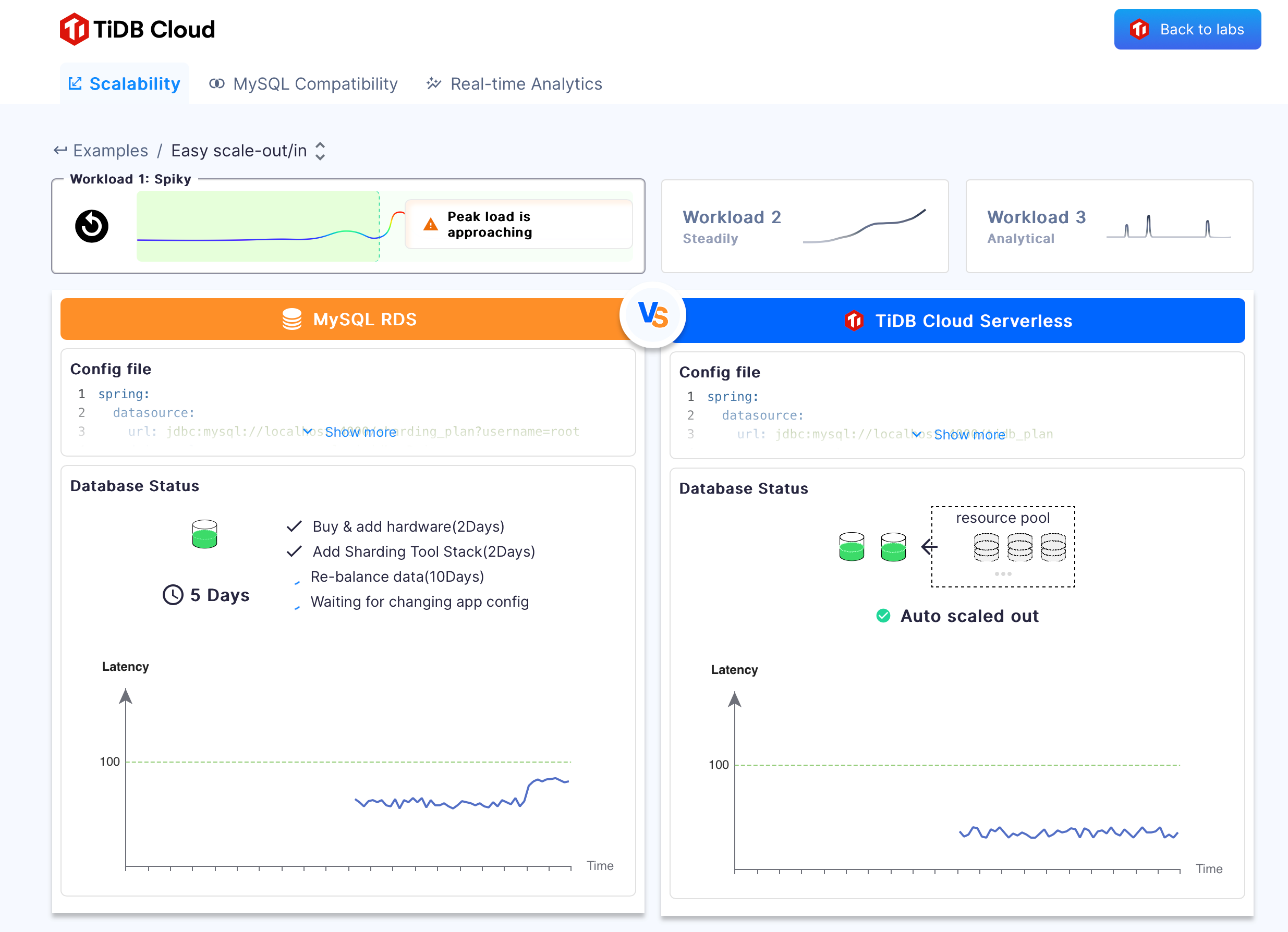
Task: Click the green Auto scaled out checkmark
Action: coord(883,616)
